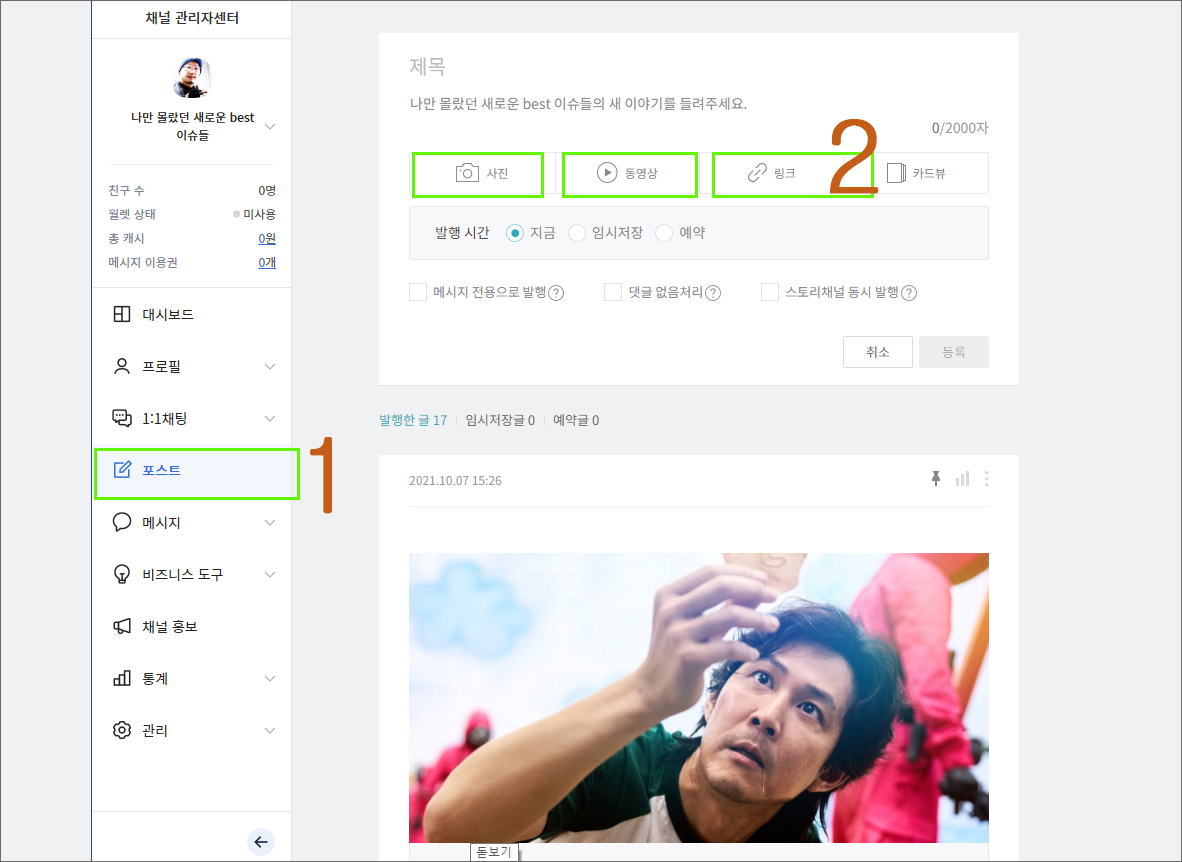Expand the 1:1채팅 menu chevron
This screenshot has height=862, width=1182.
coord(270,419)
